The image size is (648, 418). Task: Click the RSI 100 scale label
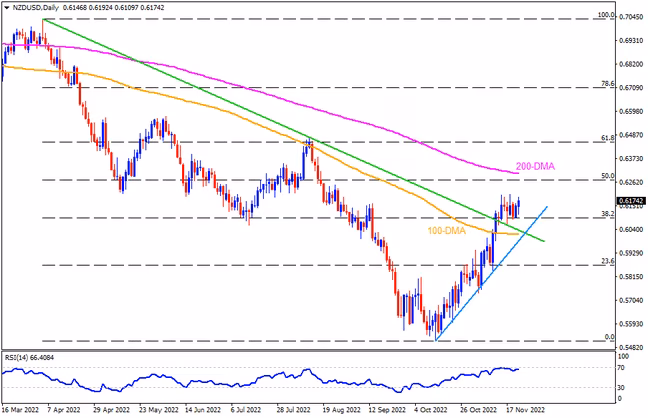click(x=624, y=356)
